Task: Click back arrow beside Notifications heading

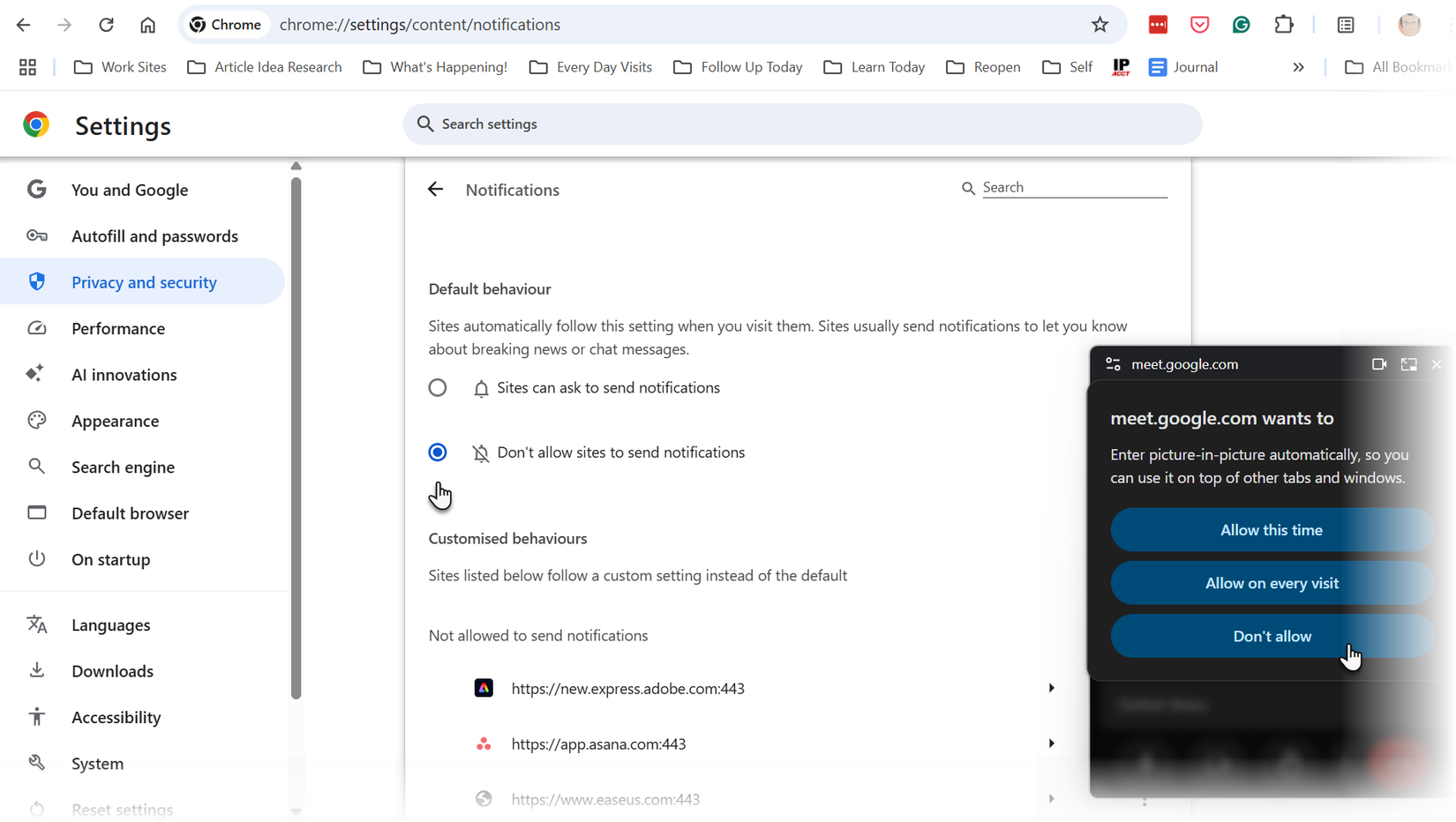Action: pyautogui.click(x=435, y=190)
